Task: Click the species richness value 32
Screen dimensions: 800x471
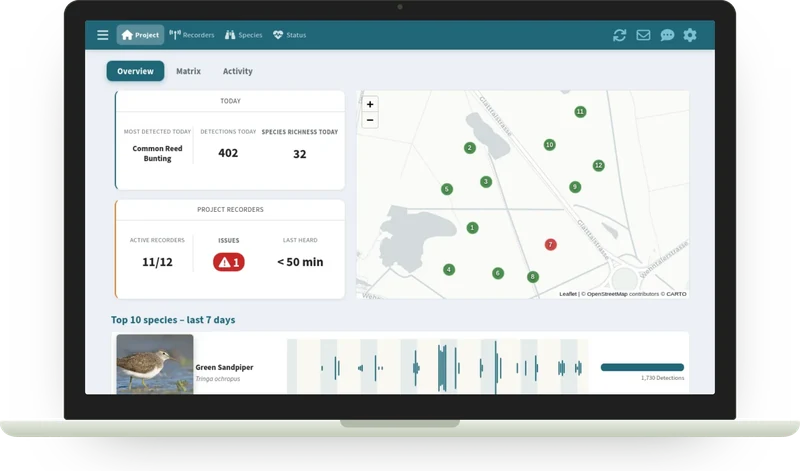Action: click(x=299, y=154)
